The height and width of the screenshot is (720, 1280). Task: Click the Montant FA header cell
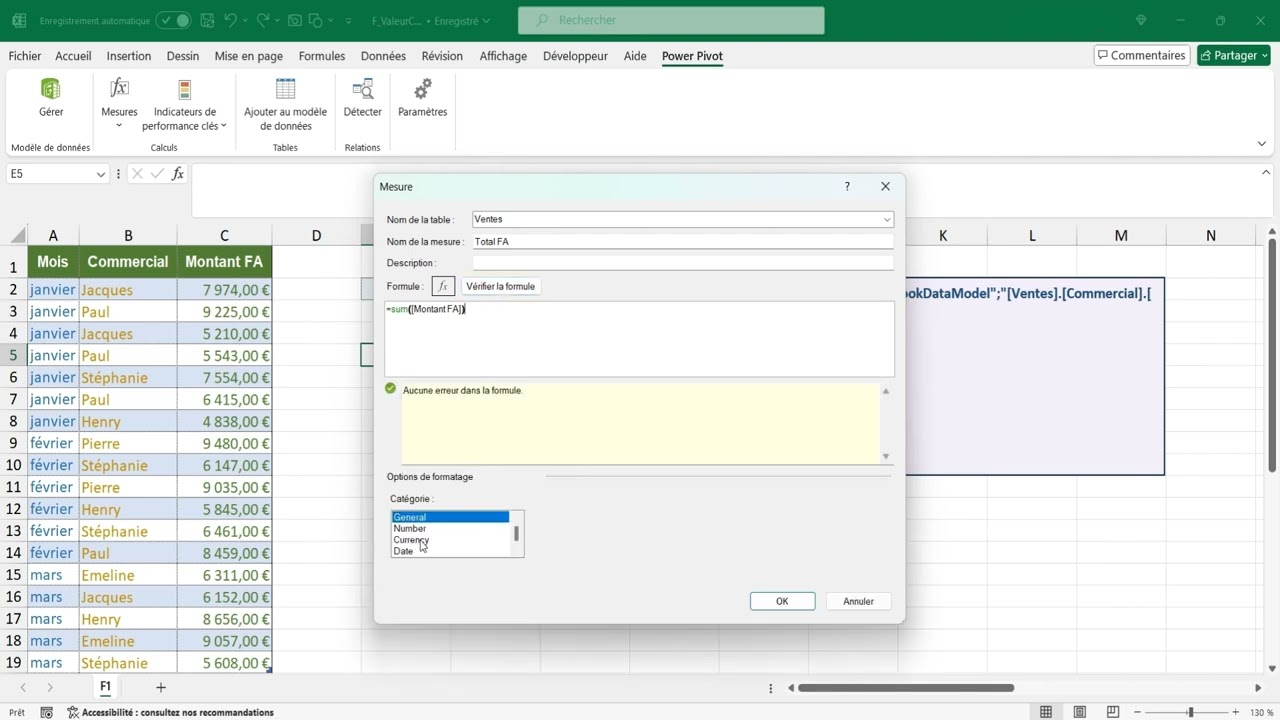coord(224,262)
